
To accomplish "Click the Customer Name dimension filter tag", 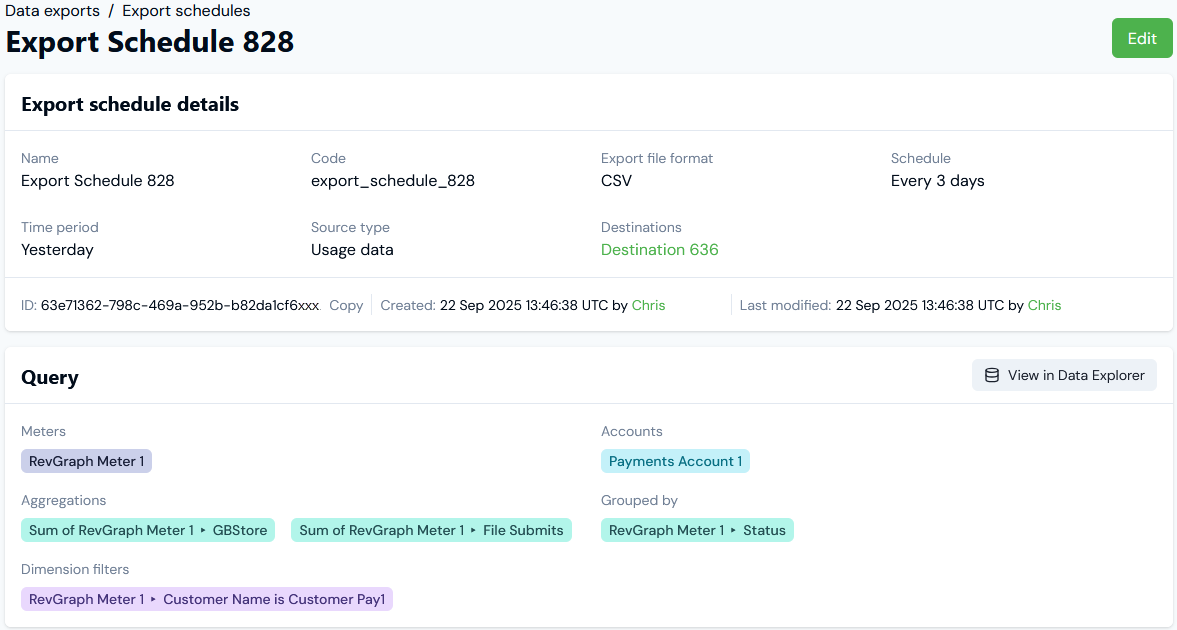I will tap(207, 599).
